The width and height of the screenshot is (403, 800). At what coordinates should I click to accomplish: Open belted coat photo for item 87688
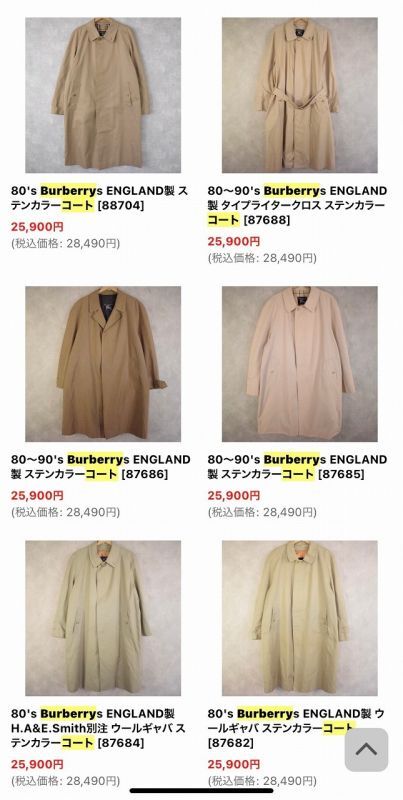[x=299, y=95]
